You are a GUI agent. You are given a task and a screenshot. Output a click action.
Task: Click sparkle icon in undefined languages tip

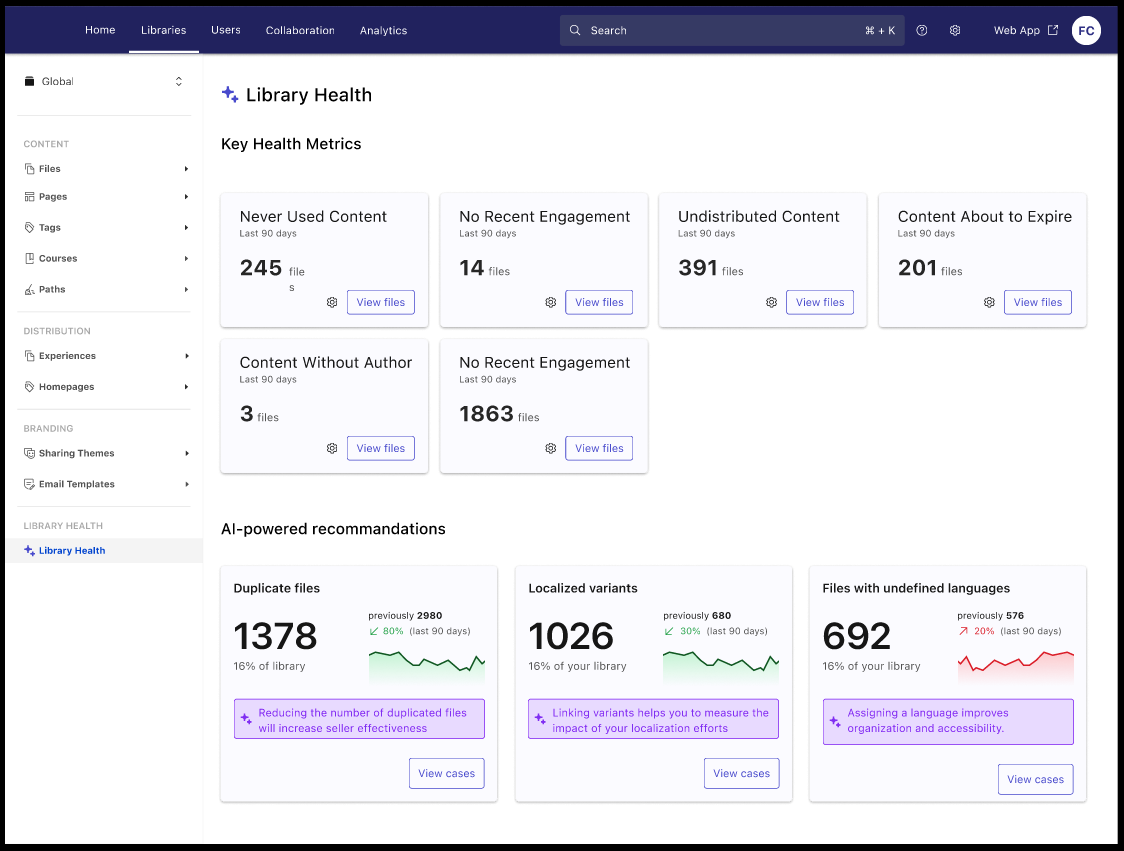pyautogui.click(x=835, y=721)
